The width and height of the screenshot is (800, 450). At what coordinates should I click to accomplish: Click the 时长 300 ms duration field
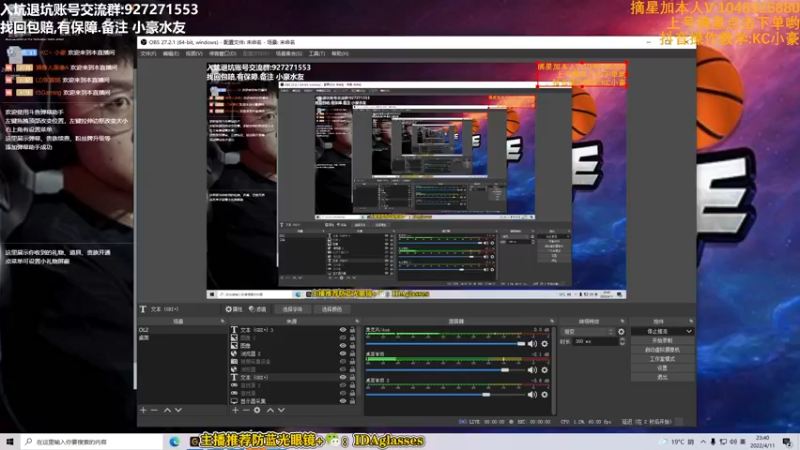pos(595,342)
